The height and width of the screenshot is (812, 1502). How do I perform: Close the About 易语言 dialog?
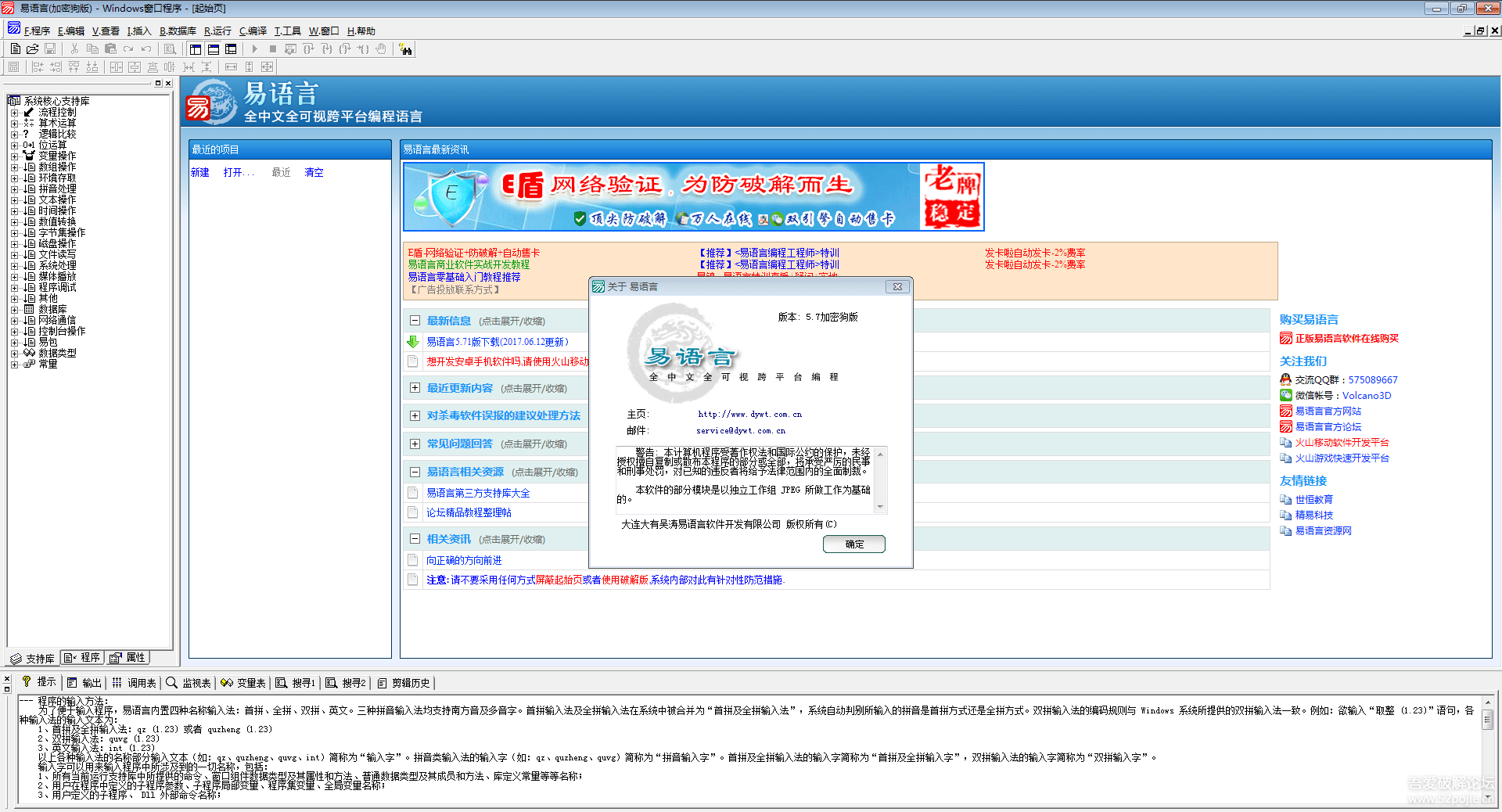pyautogui.click(x=897, y=287)
